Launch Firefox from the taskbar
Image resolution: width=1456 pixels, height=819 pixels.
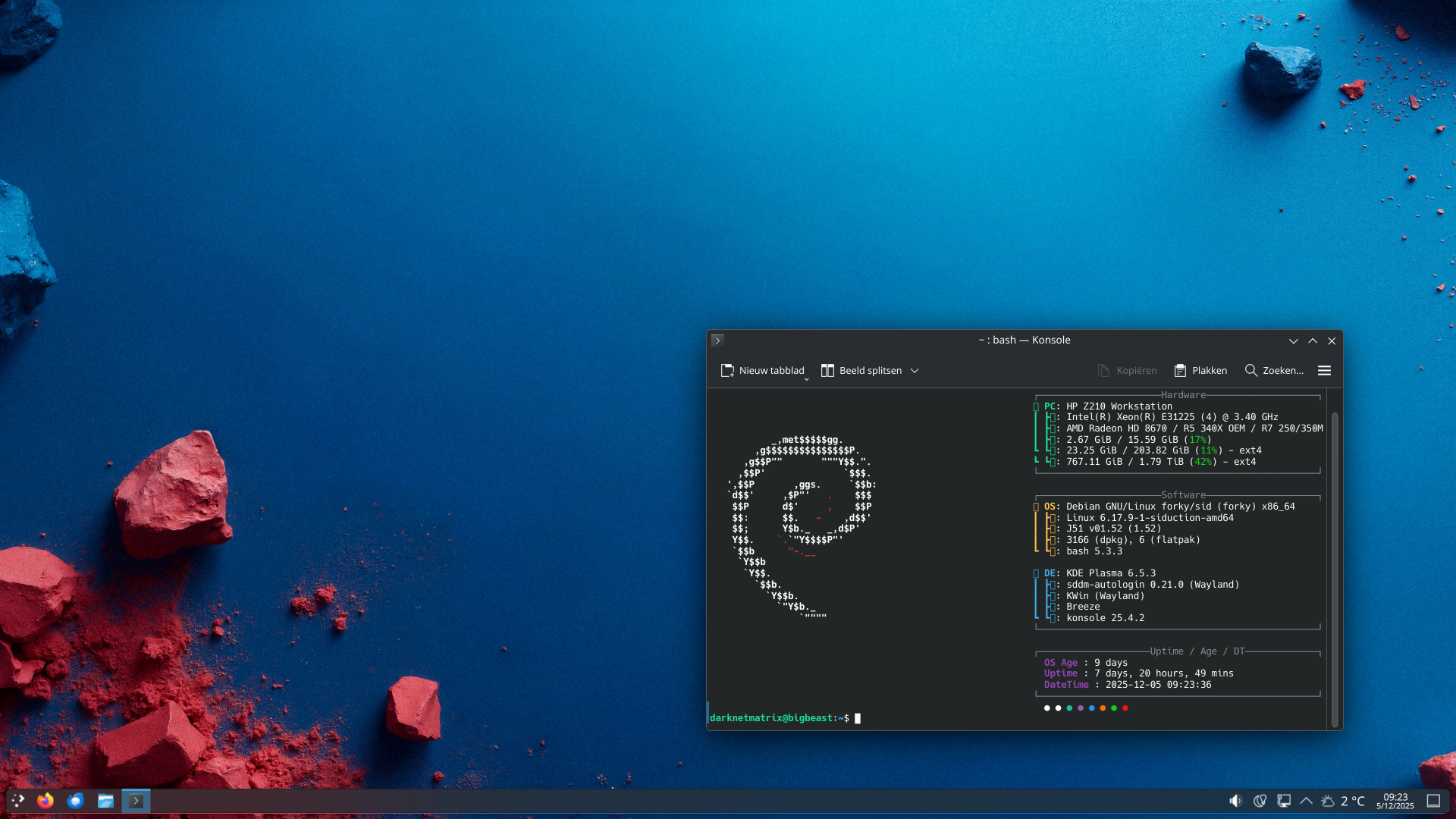(x=45, y=801)
